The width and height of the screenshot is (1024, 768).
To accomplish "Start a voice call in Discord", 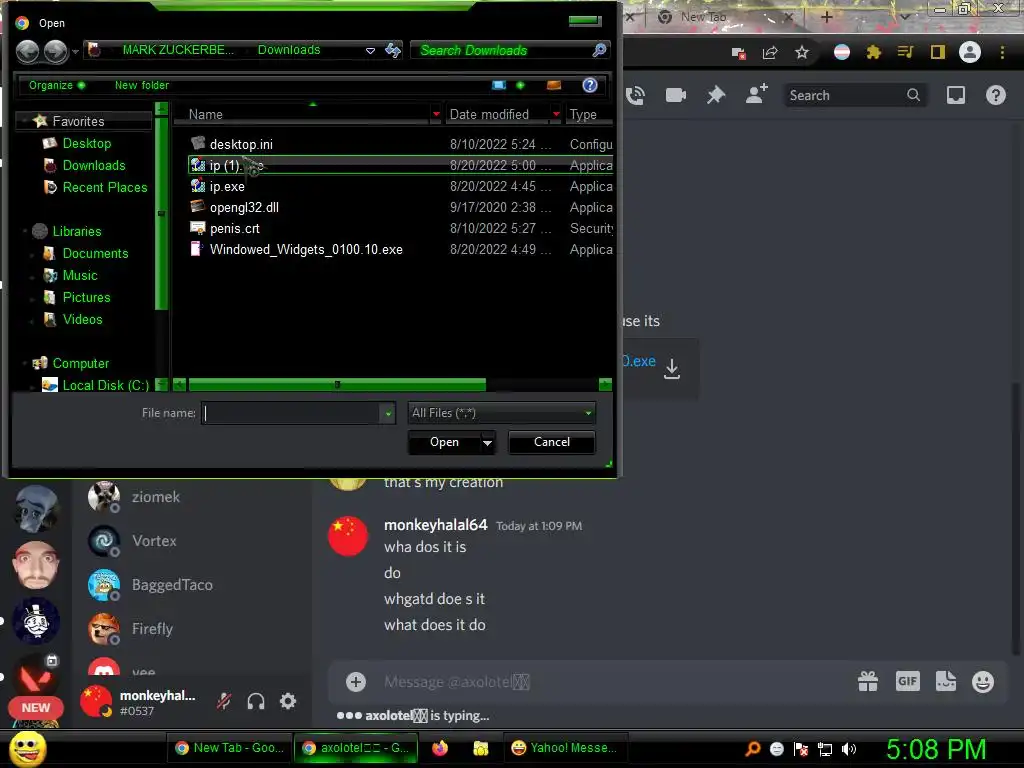I will 635,95.
